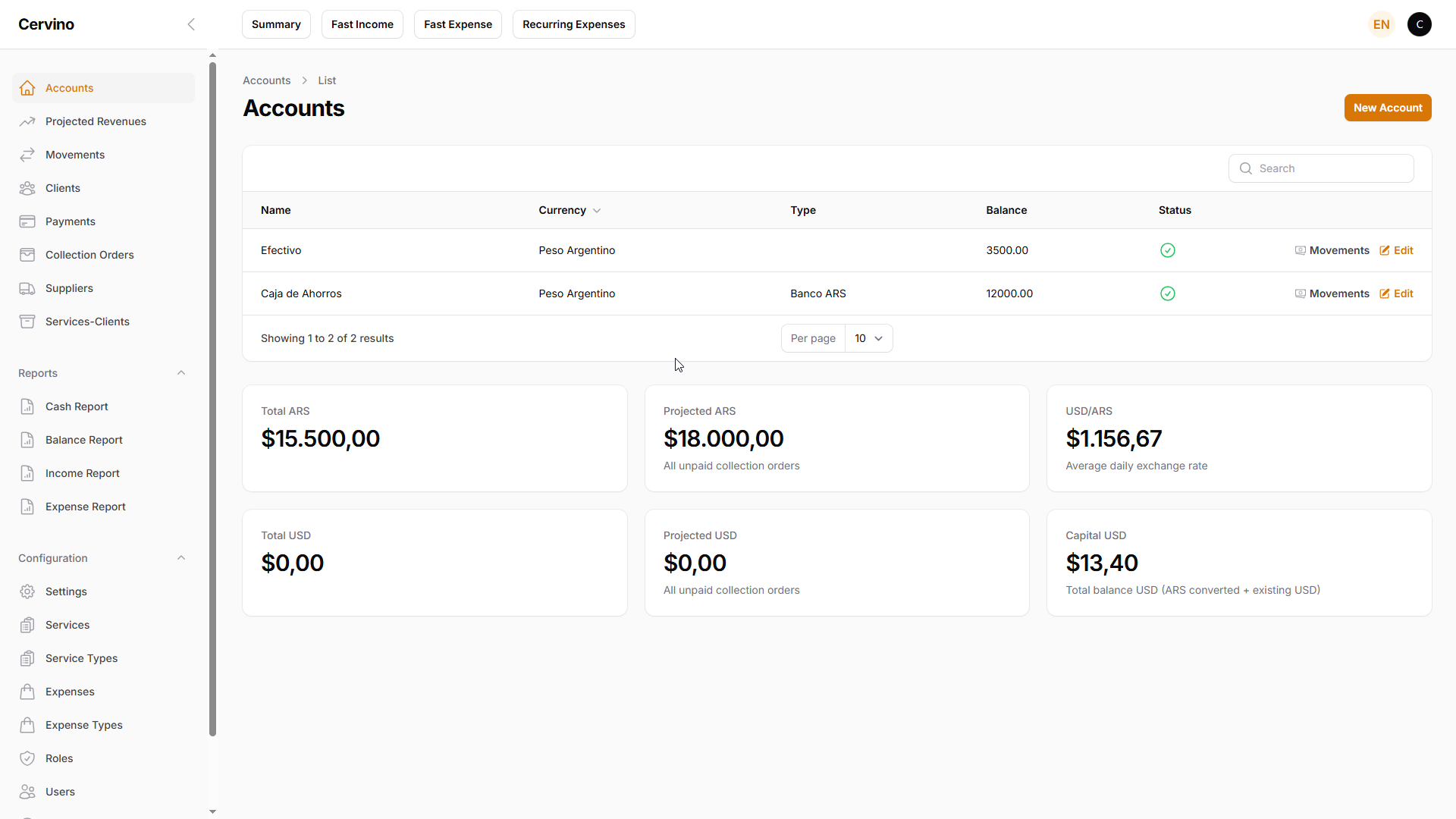Viewport: 1456px width, 819px height.
Task: Toggle language with the EN badge
Action: [x=1381, y=24]
